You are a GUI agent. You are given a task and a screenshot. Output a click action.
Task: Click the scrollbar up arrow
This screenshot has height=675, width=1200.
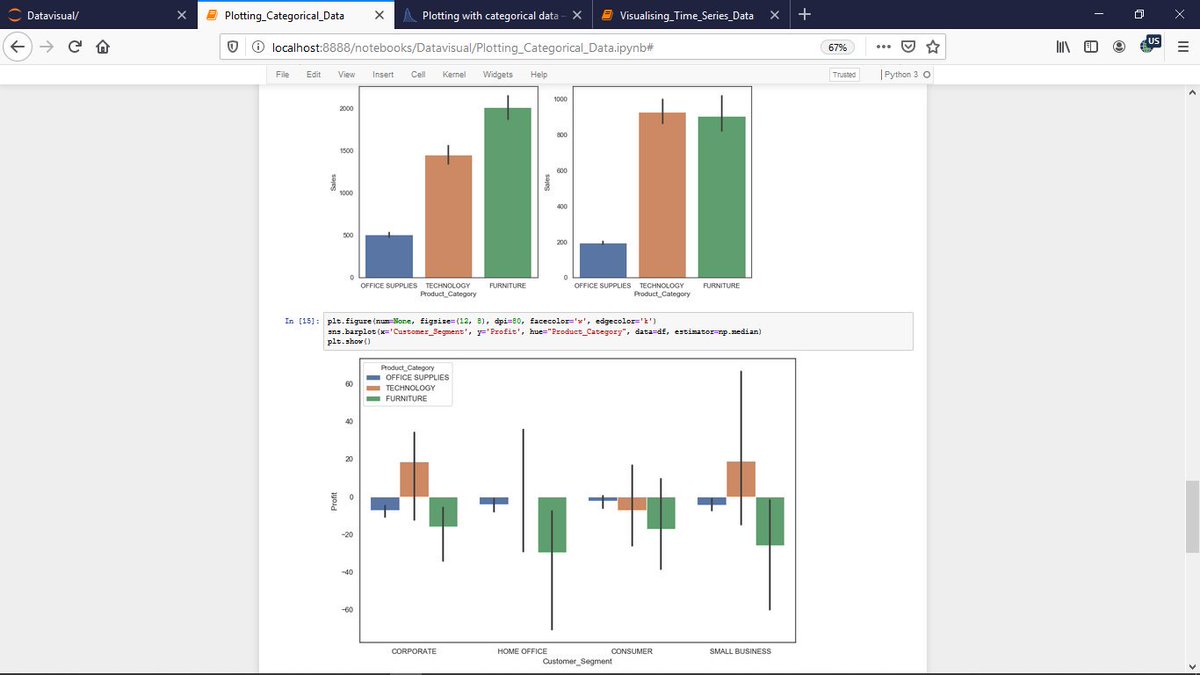(x=1191, y=92)
